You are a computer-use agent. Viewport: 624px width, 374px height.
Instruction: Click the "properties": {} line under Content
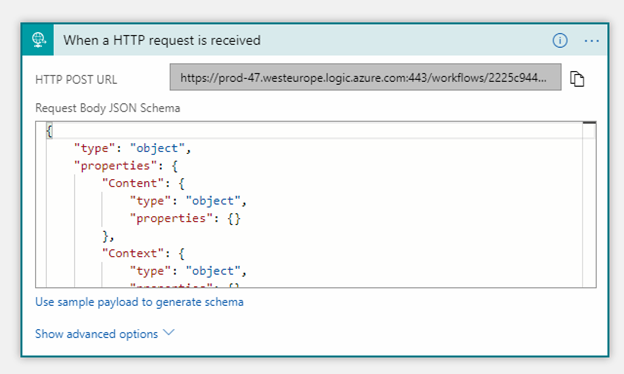(x=185, y=218)
